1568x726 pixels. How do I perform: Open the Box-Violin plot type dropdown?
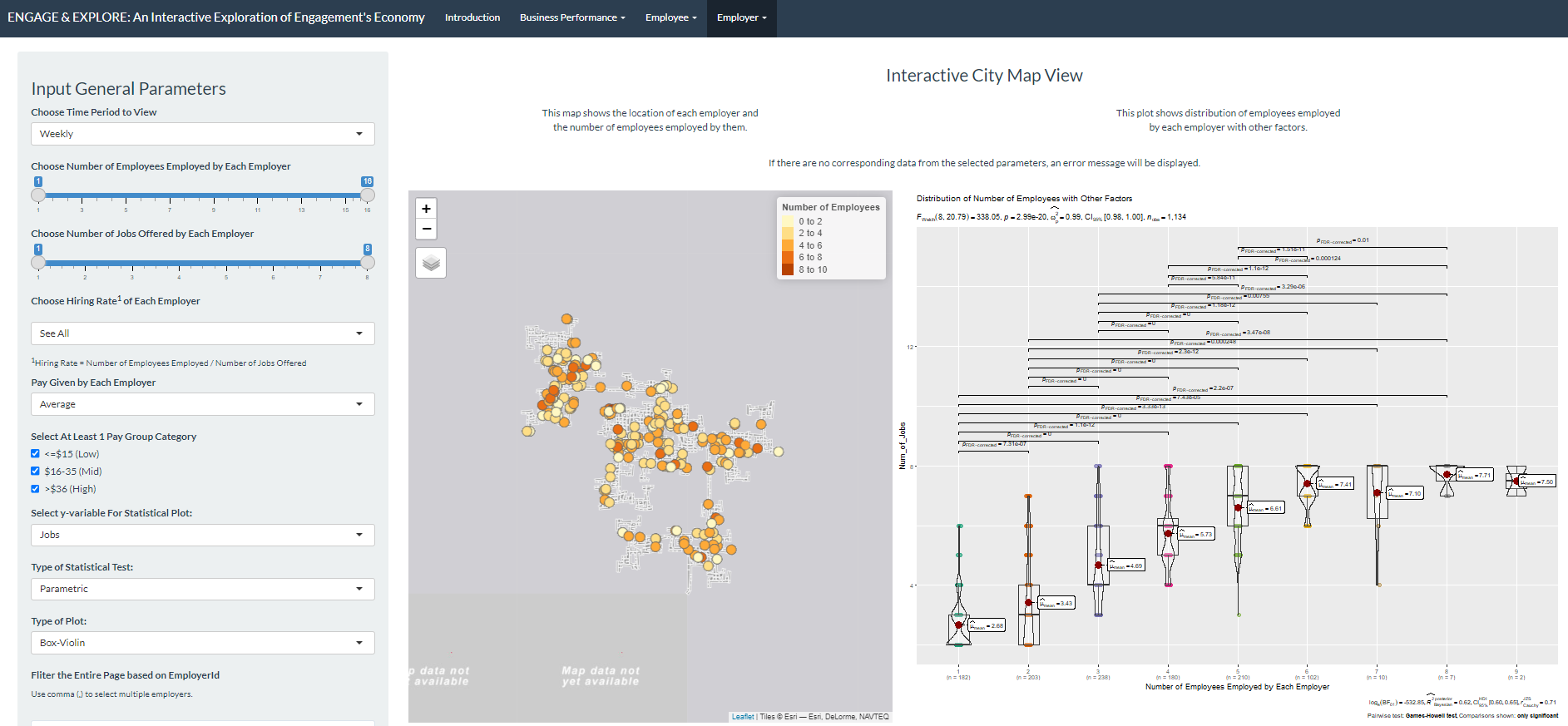(x=202, y=643)
